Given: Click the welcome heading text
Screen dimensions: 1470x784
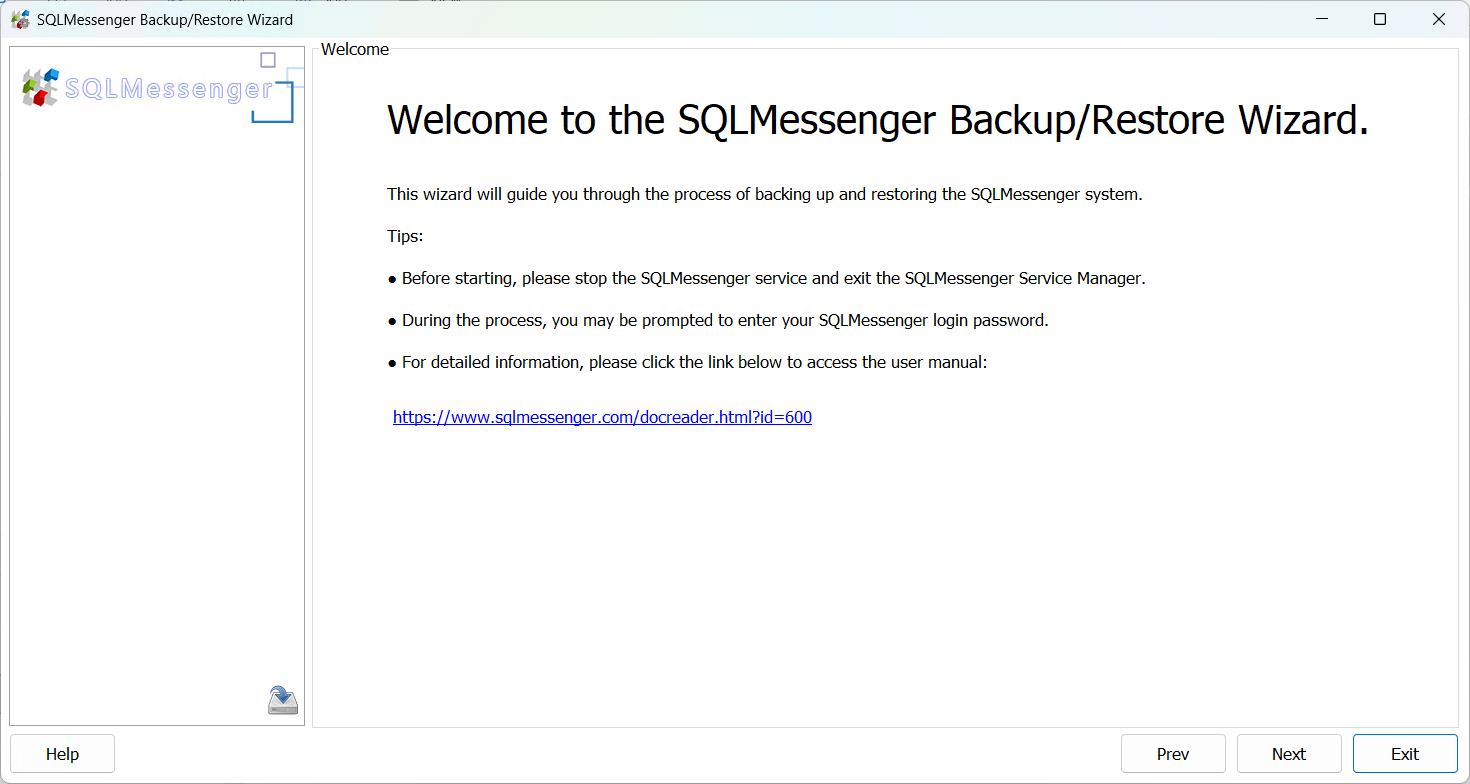Looking at the screenshot, I should pyautogui.click(x=877, y=120).
